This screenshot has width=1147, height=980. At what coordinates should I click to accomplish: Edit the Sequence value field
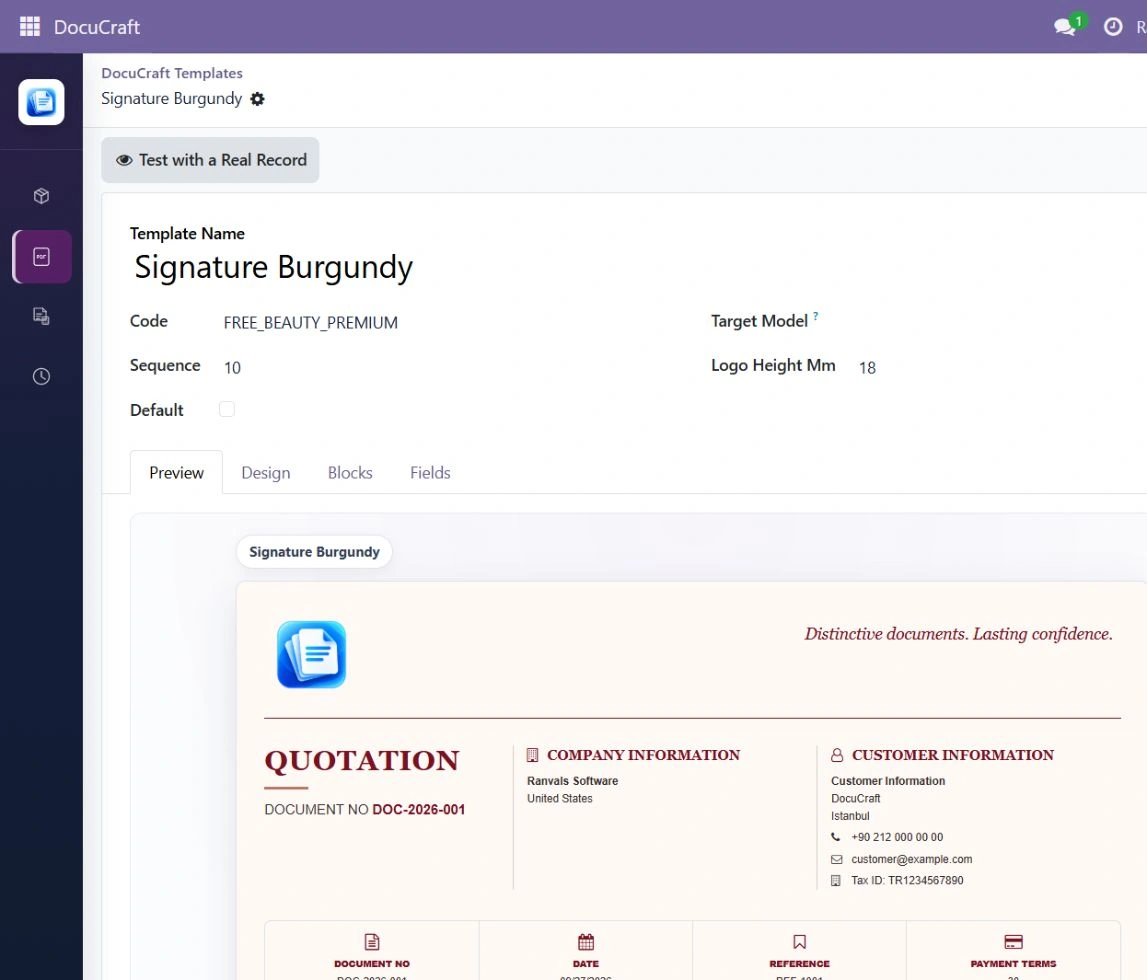coord(439,367)
